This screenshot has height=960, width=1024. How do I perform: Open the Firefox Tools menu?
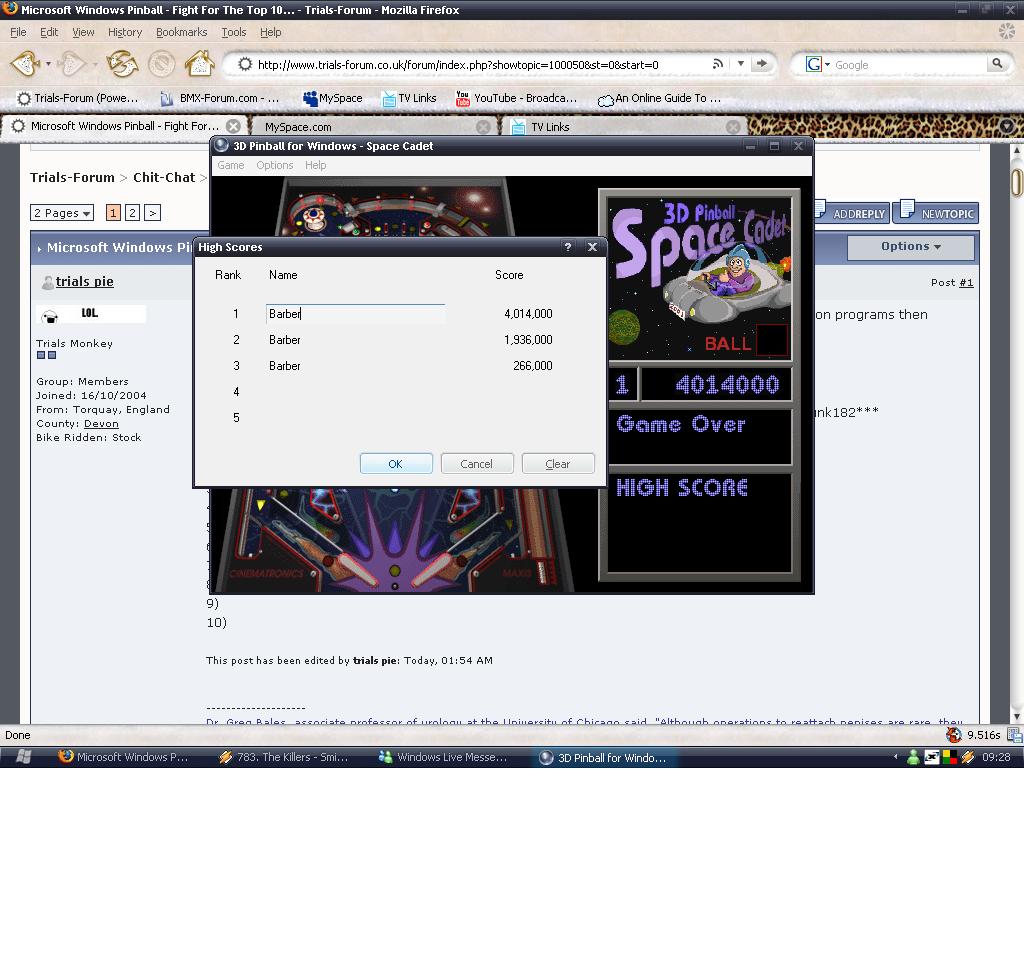click(234, 32)
